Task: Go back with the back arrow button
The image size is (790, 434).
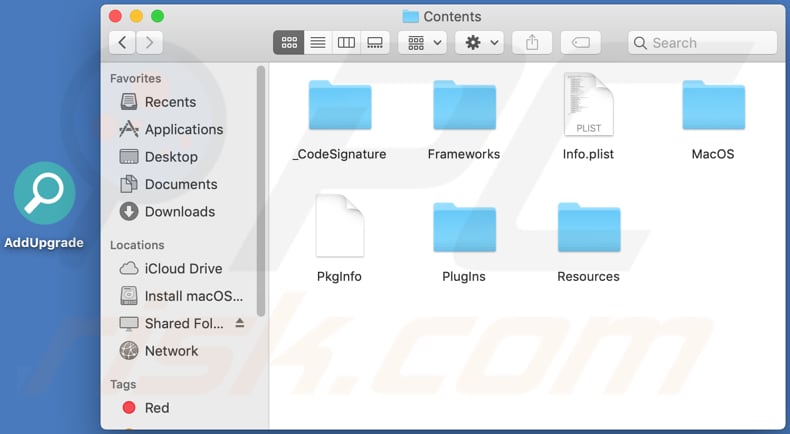Action: click(x=122, y=43)
